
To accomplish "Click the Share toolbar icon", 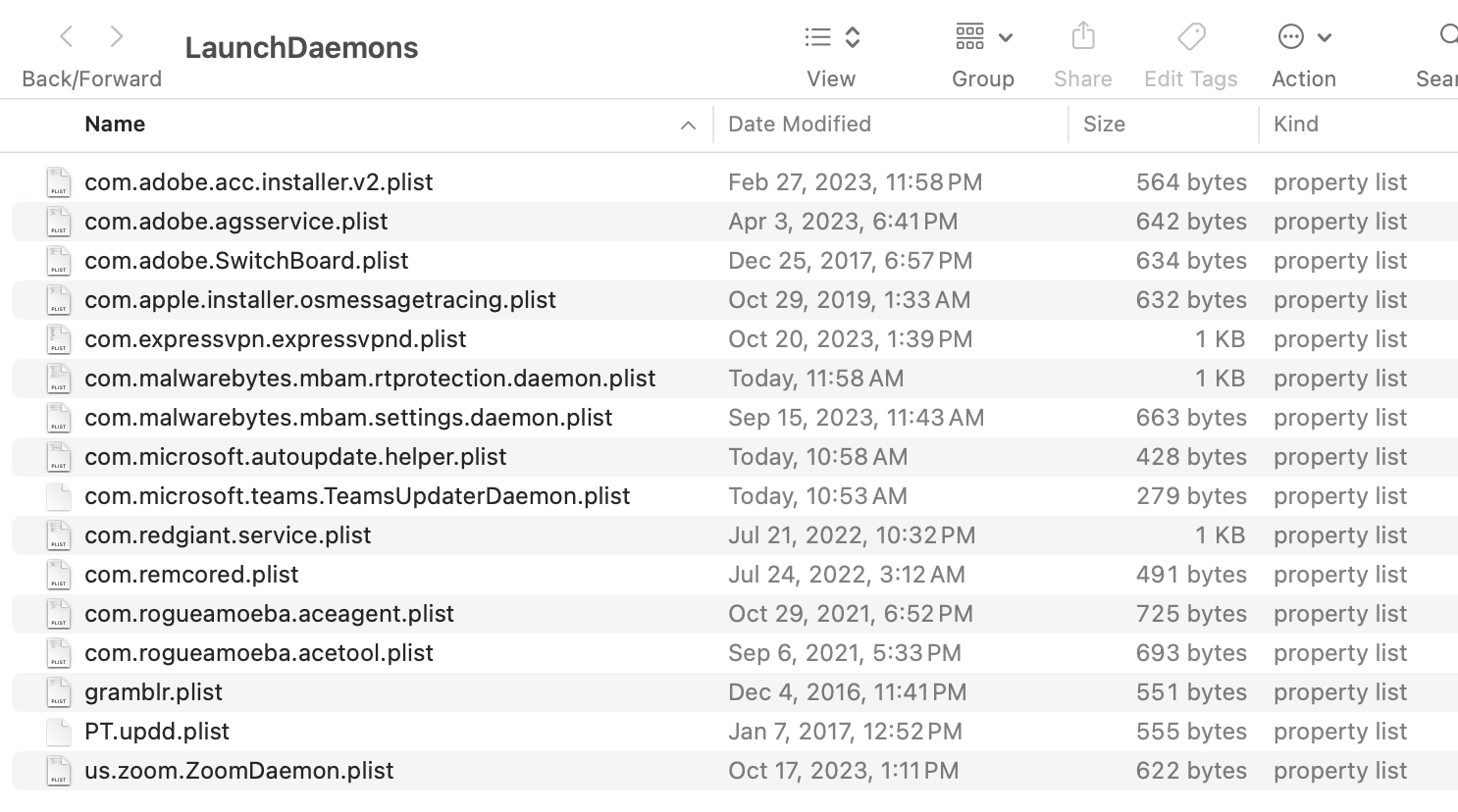I will tap(1083, 37).
